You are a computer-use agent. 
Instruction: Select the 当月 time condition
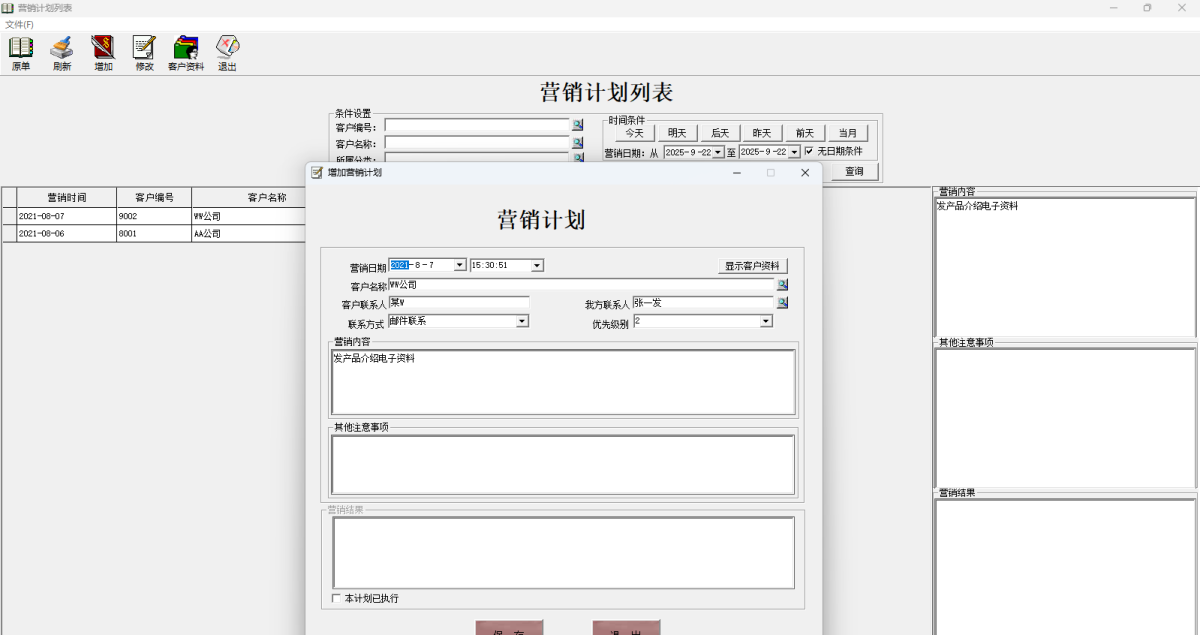pos(847,132)
